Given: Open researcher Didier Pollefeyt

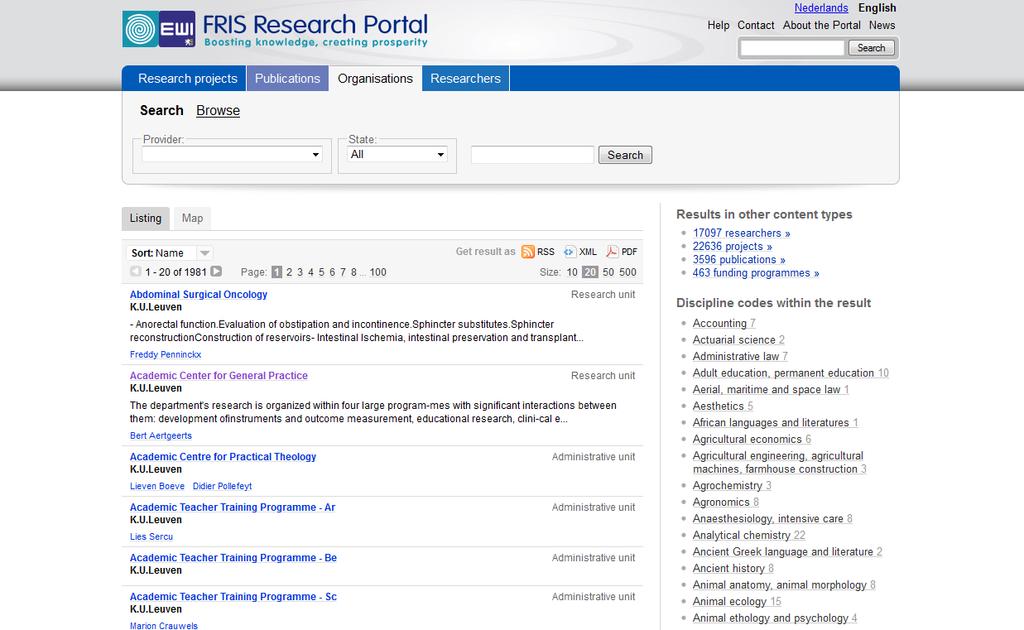Looking at the screenshot, I should point(222,486).
